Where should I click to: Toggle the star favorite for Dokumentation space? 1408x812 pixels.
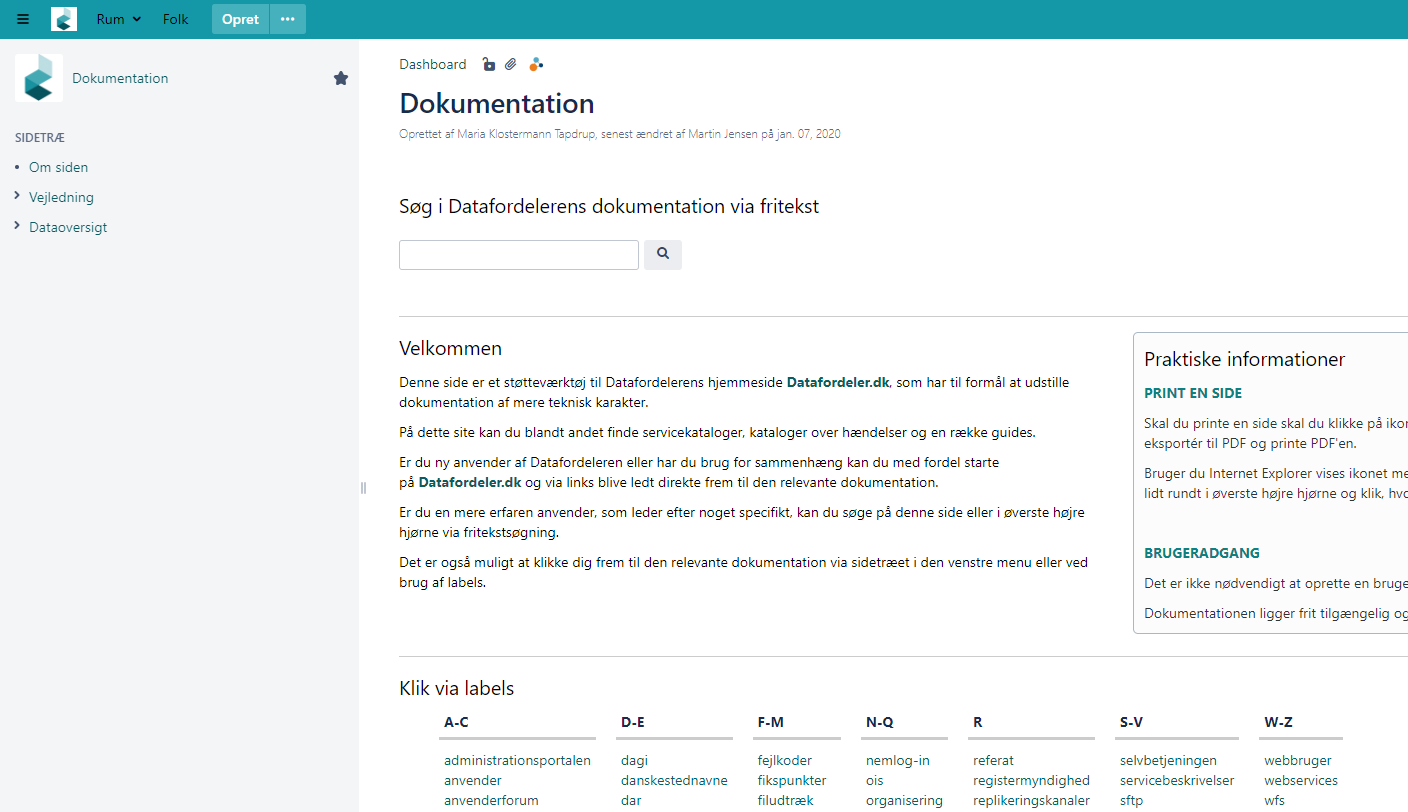tap(341, 78)
